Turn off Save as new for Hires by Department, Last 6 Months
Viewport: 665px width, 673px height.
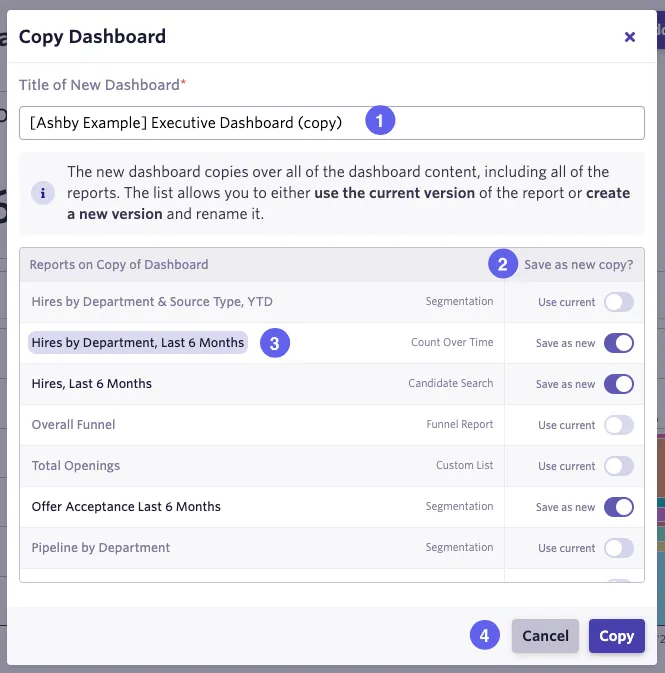click(x=619, y=343)
